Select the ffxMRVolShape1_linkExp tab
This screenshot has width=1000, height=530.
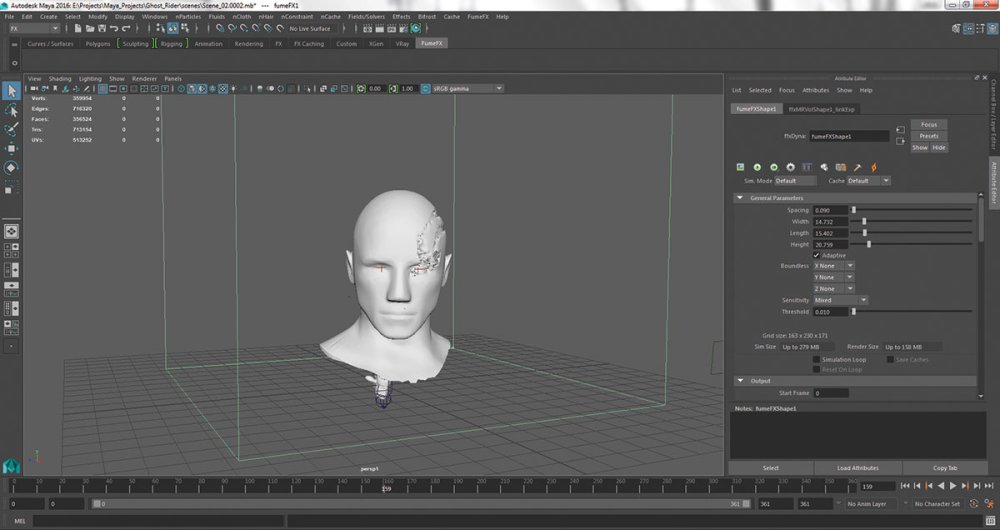[821, 109]
